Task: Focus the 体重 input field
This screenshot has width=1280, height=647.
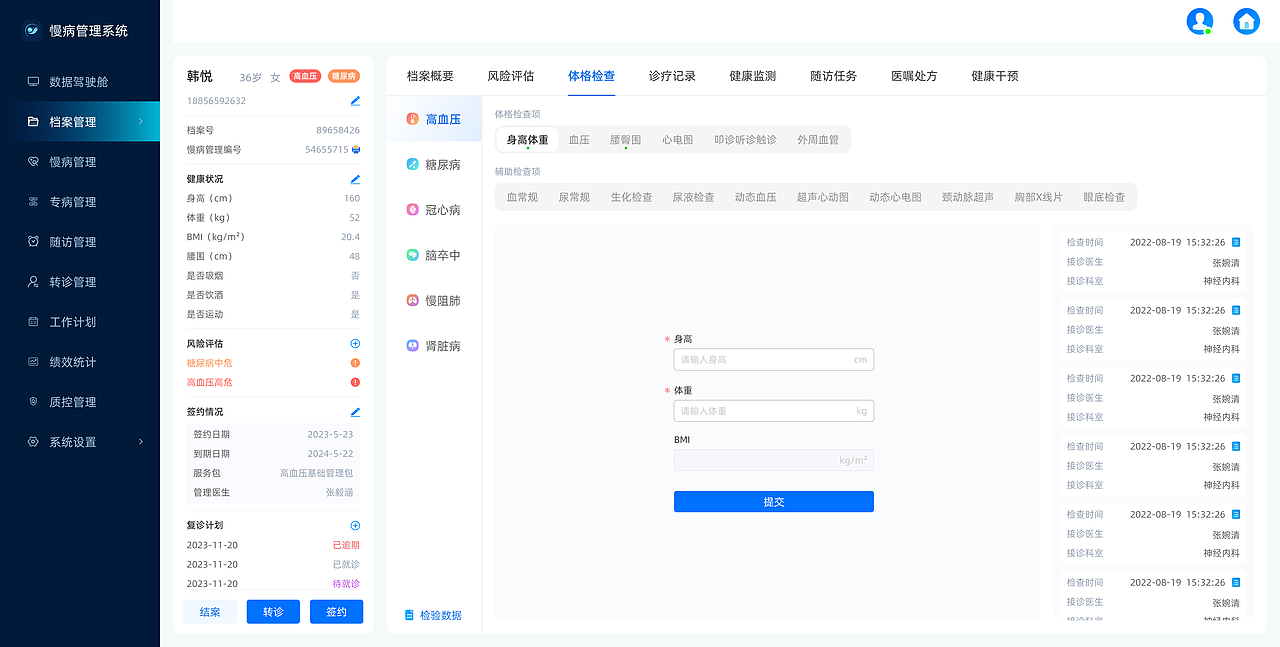Action: (x=774, y=411)
